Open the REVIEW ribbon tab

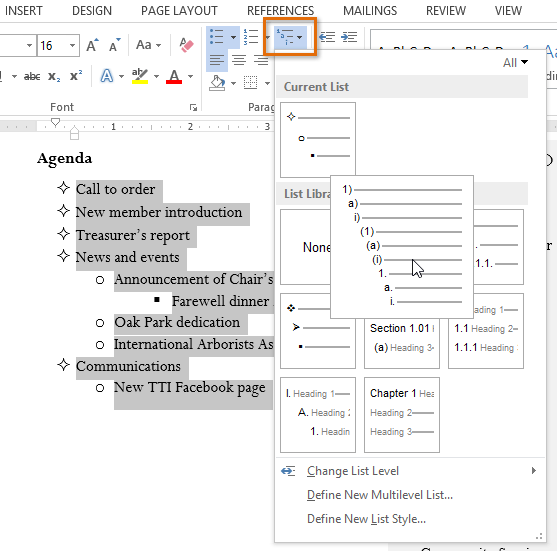[x=446, y=11]
